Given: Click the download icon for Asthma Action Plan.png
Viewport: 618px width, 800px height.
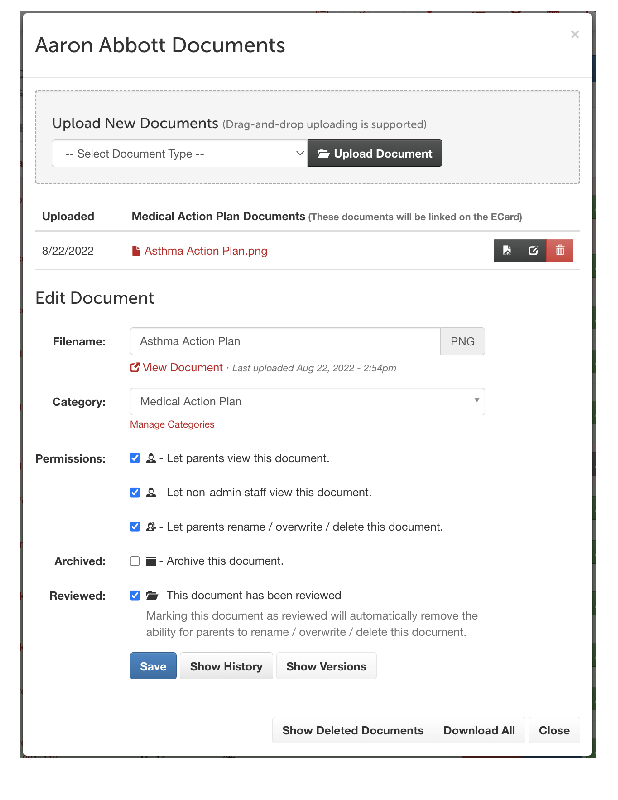Looking at the screenshot, I should point(507,251).
